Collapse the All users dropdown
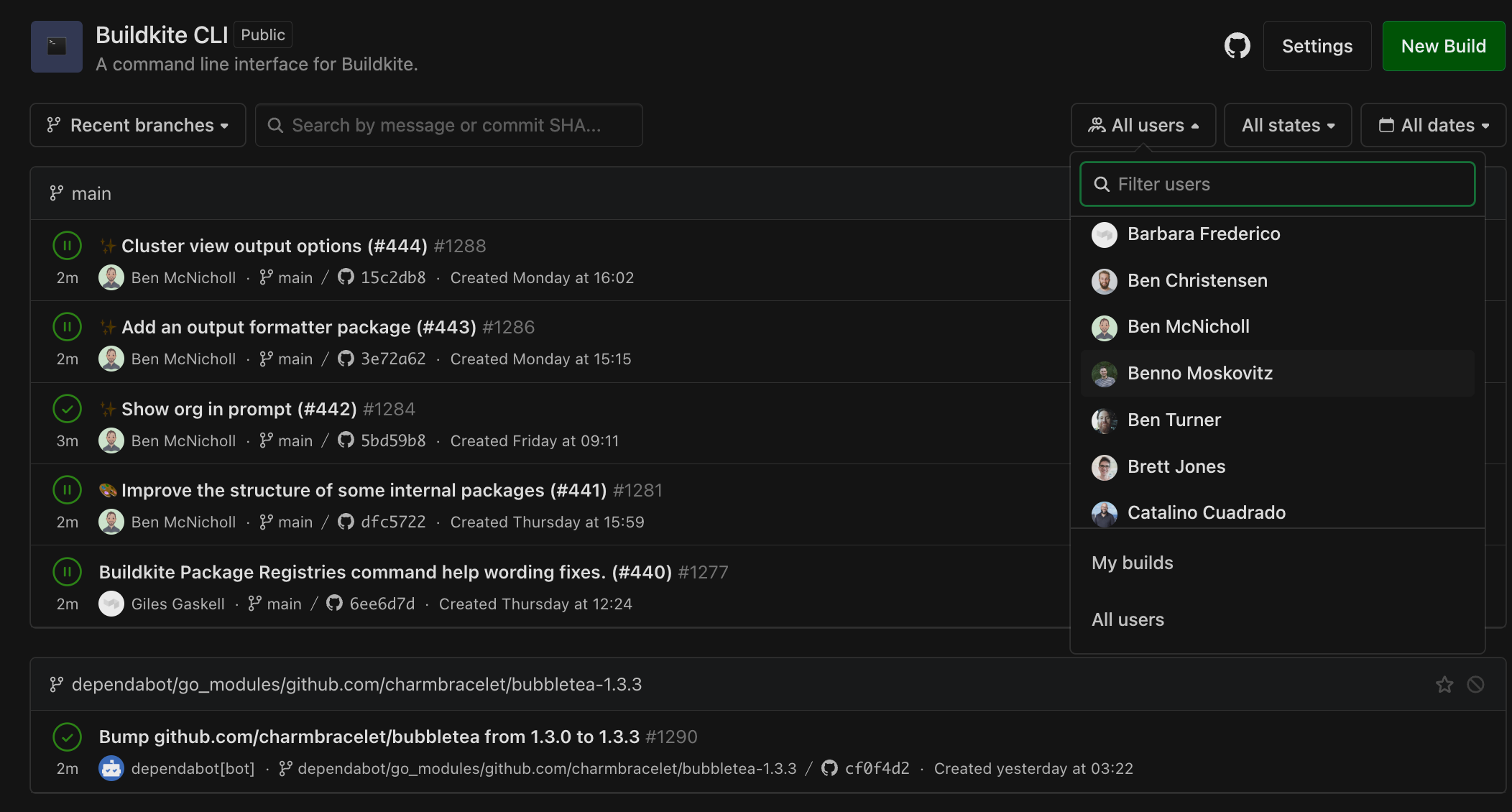The height and width of the screenshot is (812, 1512). point(1143,125)
